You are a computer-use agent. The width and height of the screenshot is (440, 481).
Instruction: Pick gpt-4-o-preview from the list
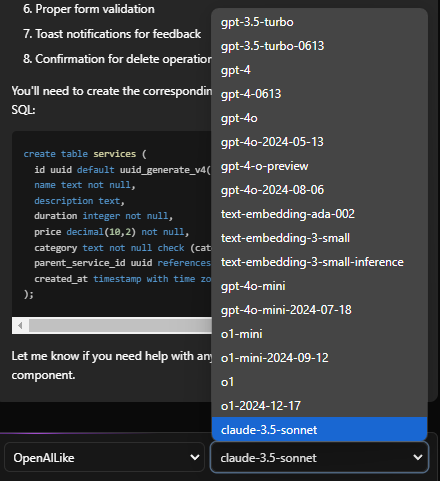[319, 166]
